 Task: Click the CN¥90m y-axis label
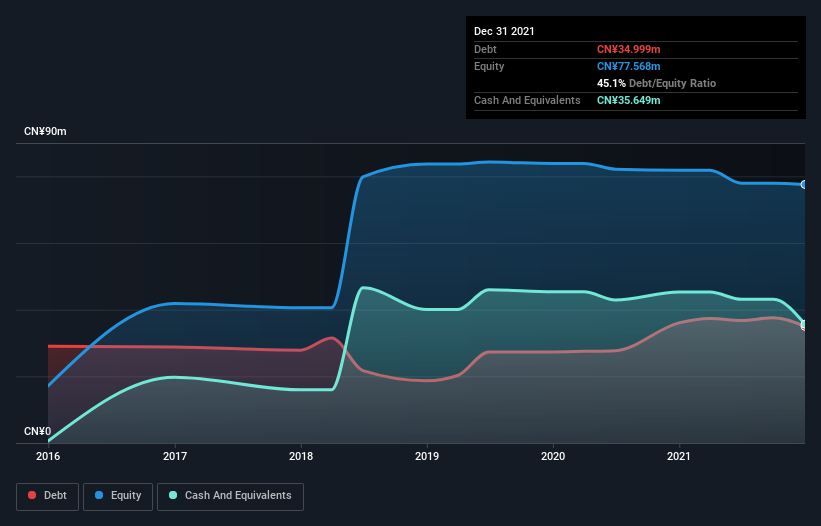tap(45, 131)
